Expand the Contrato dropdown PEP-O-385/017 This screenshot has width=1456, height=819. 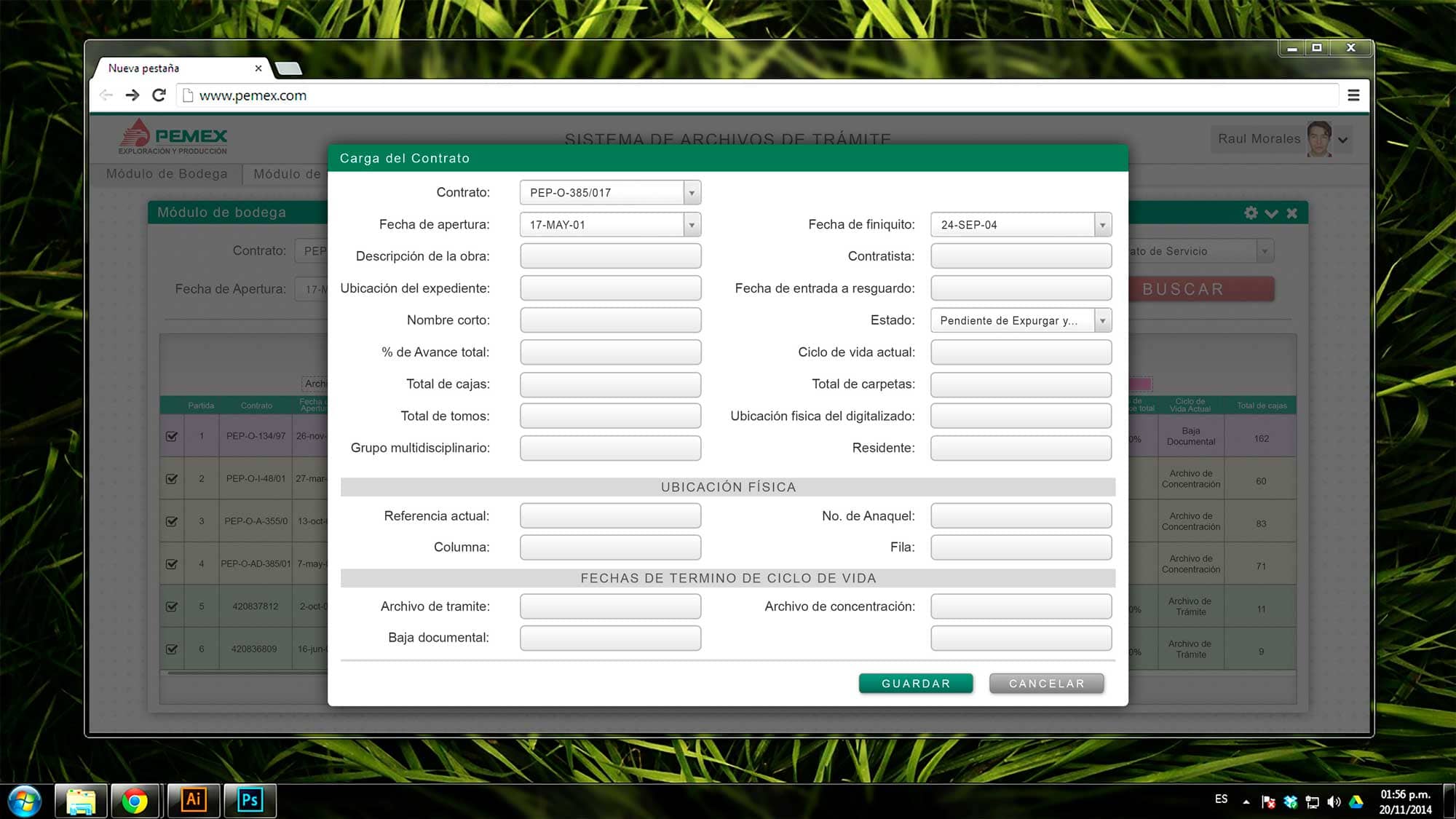click(692, 193)
